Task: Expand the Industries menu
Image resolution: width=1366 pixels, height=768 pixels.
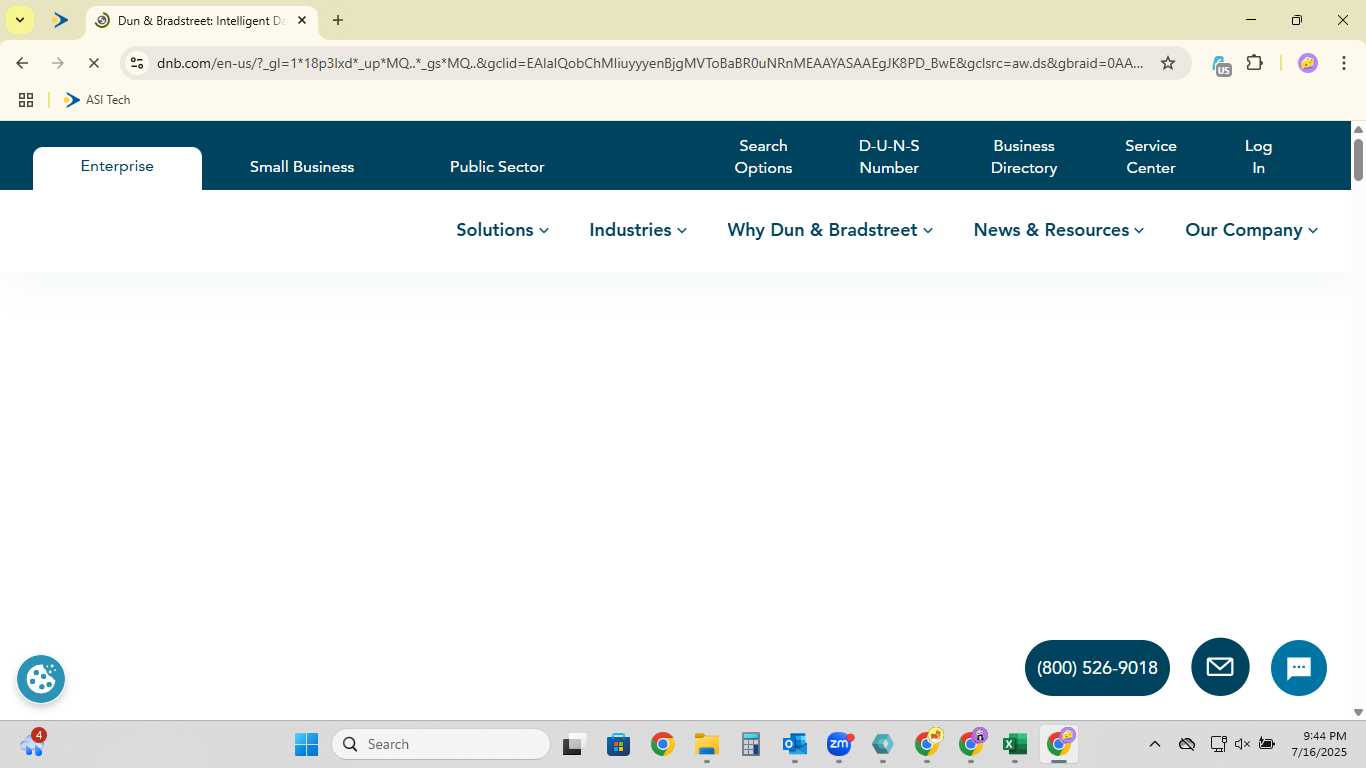Action: (638, 230)
